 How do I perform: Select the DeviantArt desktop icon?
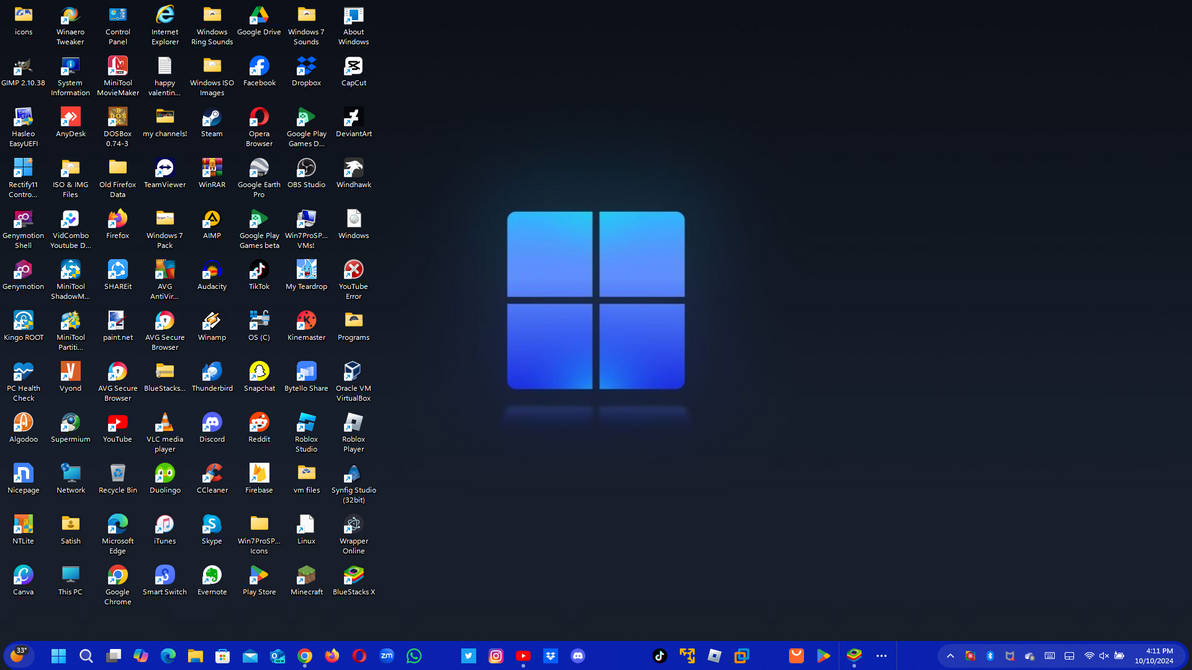353,122
